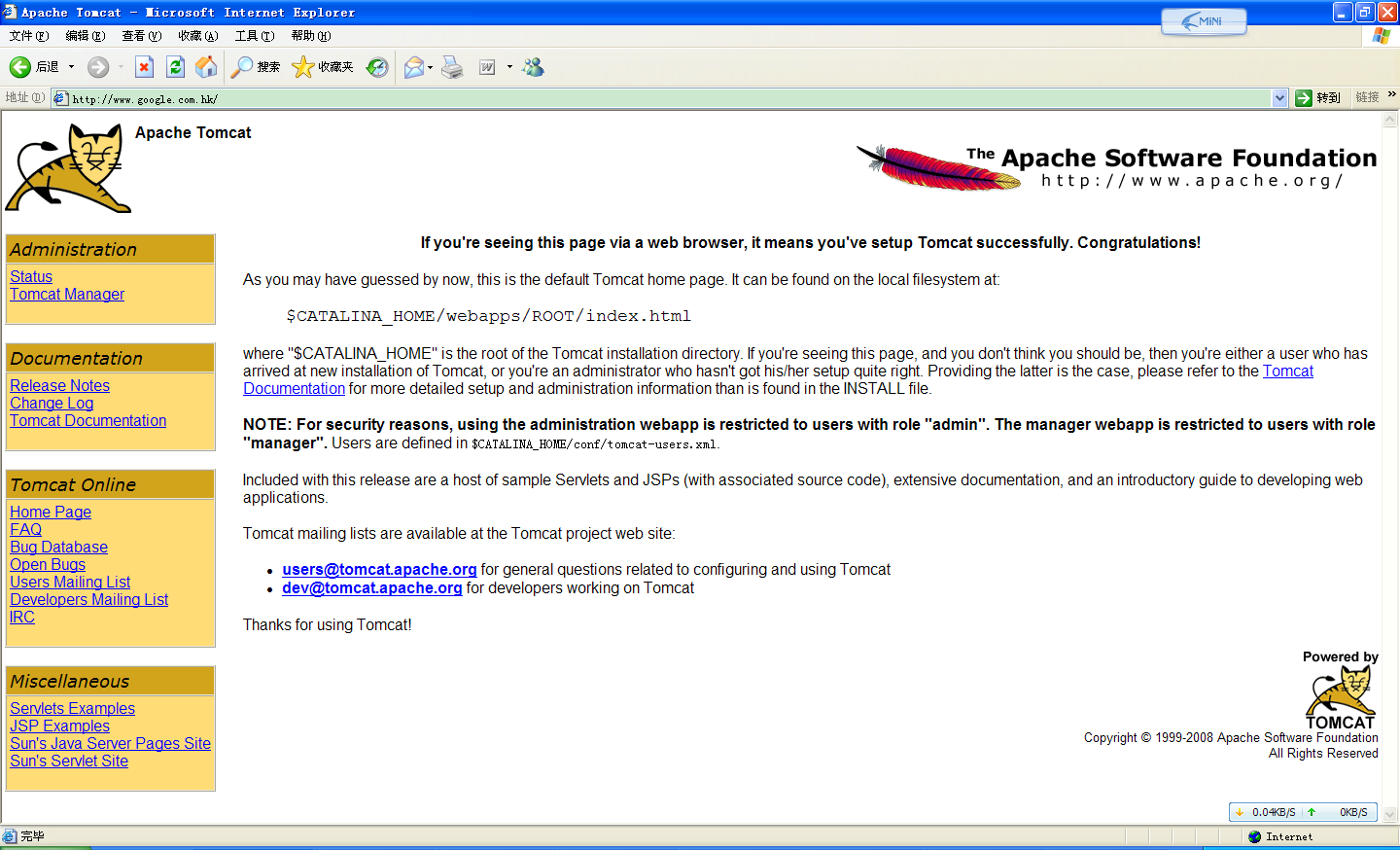Click the Forward arrow button
Image resolution: width=1400 pixels, height=850 pixels.
click(98, 67)
